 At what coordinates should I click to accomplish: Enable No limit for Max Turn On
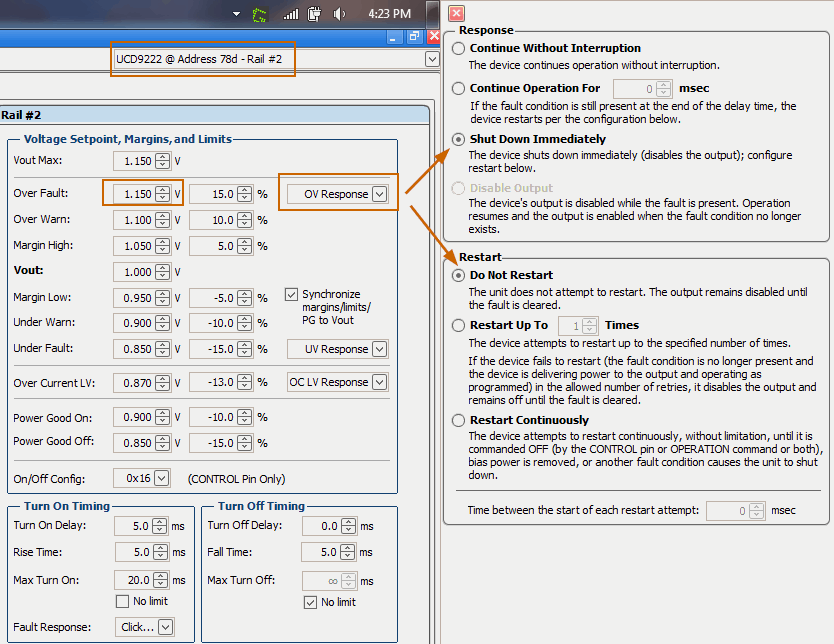(122, 601)
